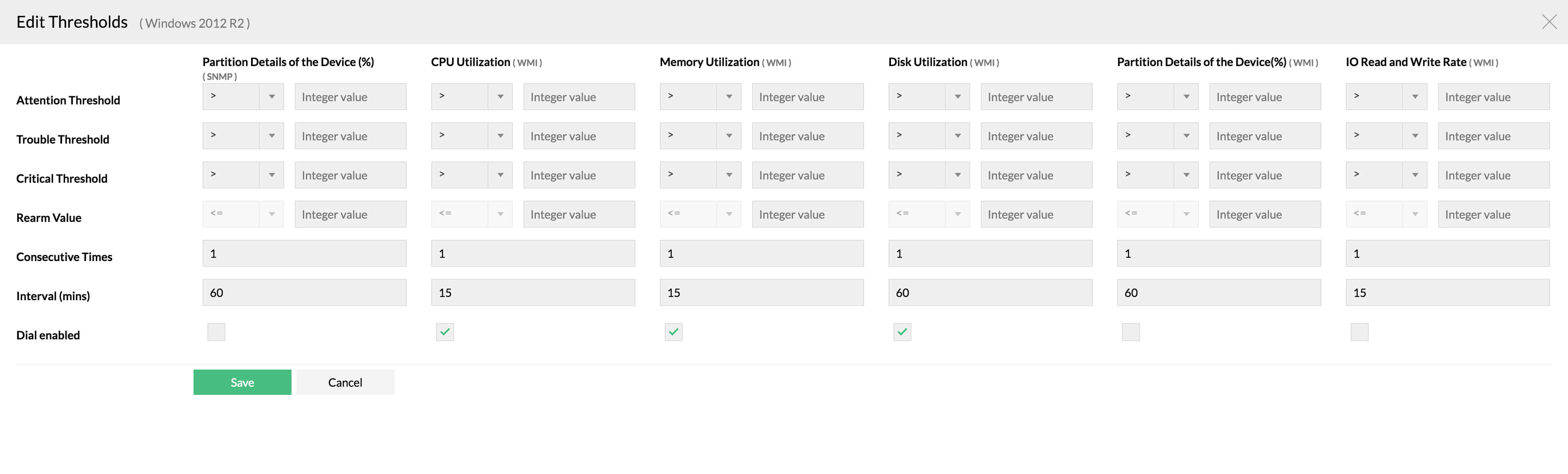Toggle off Dial enabled for Disk Utilization

pos(902,332)
